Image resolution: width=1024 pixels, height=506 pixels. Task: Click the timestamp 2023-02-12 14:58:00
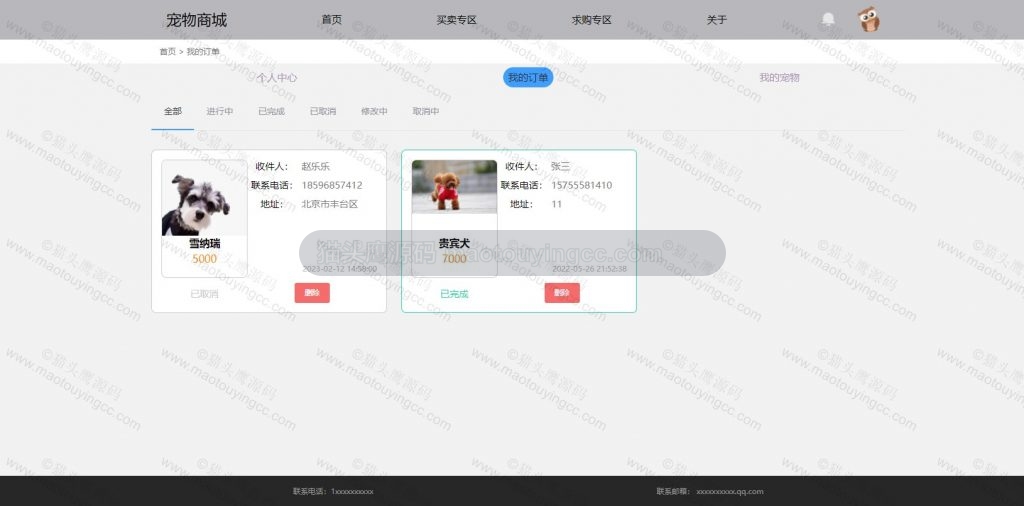pos(340,268)
